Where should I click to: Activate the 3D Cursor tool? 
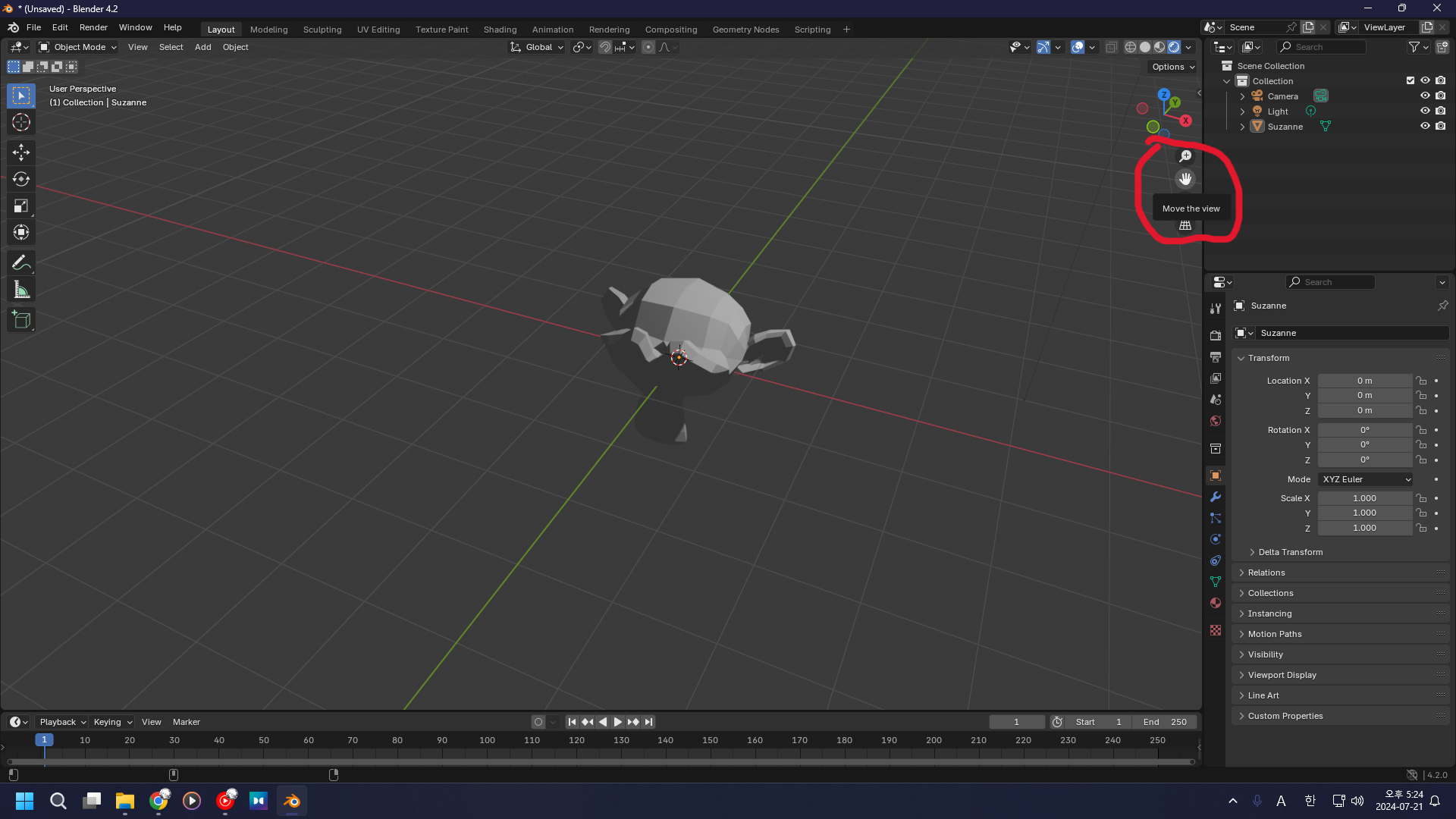21,122
